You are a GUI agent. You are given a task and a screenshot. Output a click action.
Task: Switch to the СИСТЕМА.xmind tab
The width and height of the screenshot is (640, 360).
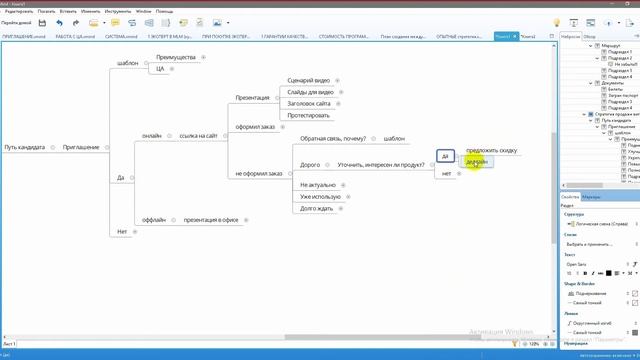[121, 36]
